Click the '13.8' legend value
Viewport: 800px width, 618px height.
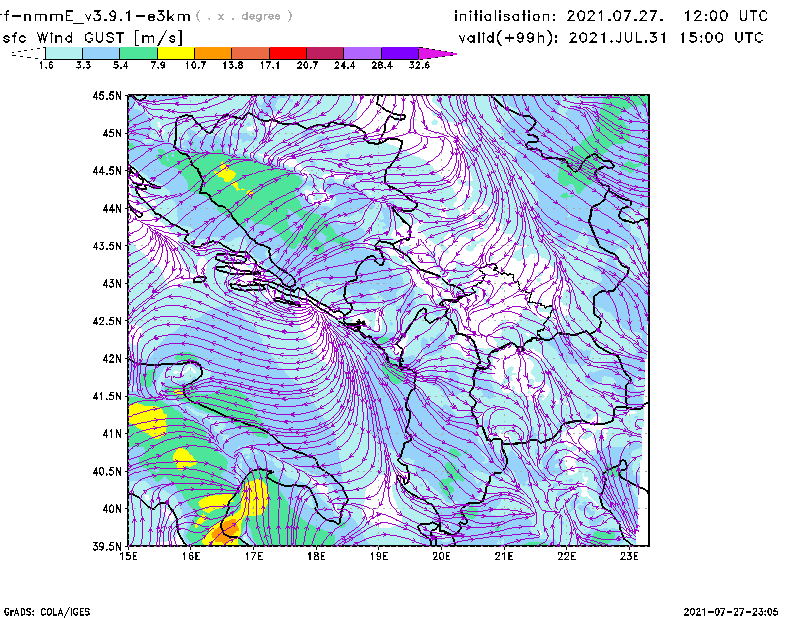tap(233, 65)
